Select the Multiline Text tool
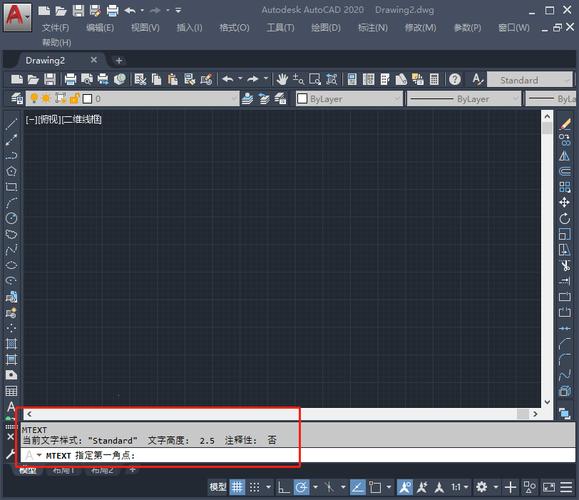 click(11, 407)
